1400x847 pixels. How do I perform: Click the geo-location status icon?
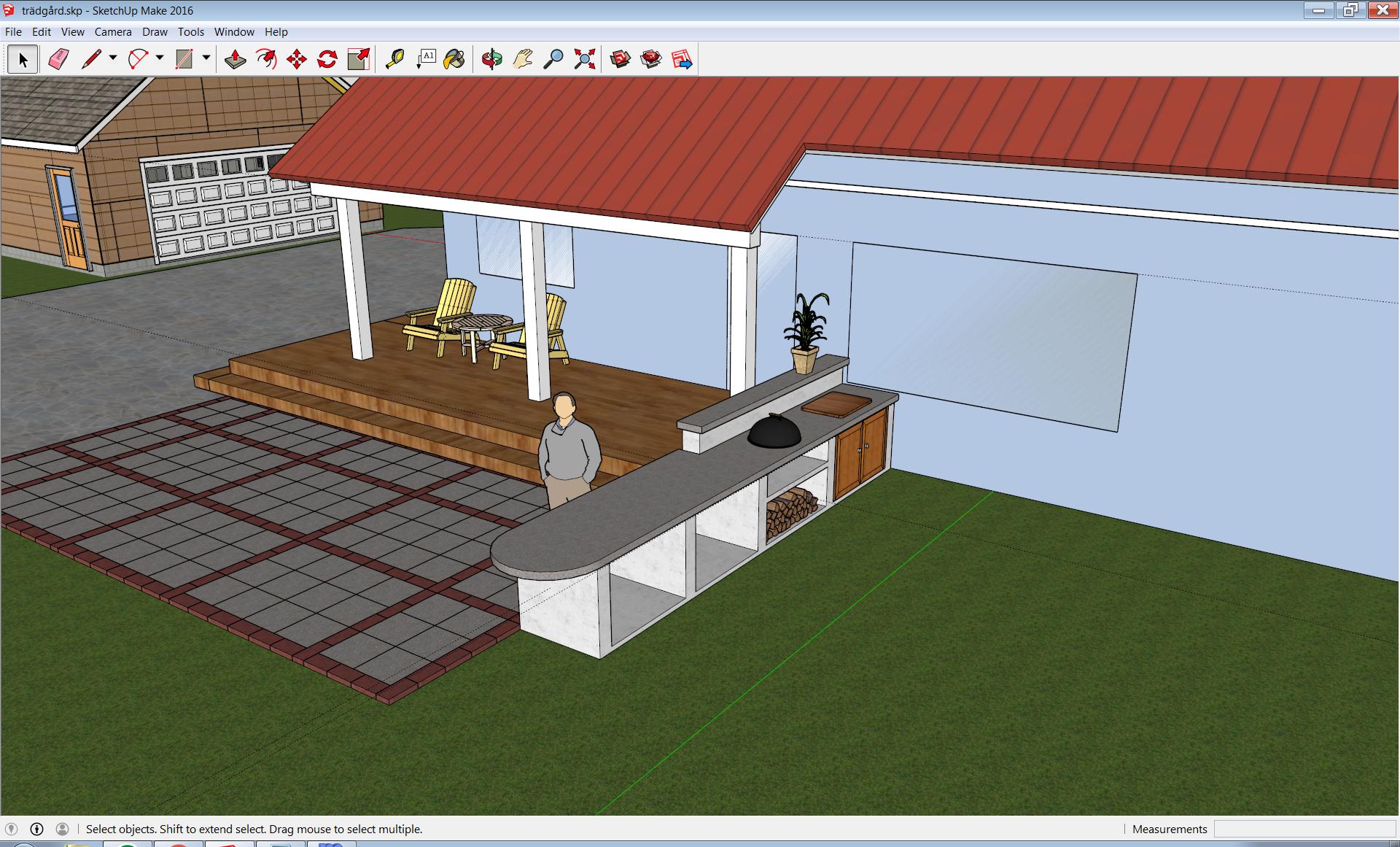11,829
